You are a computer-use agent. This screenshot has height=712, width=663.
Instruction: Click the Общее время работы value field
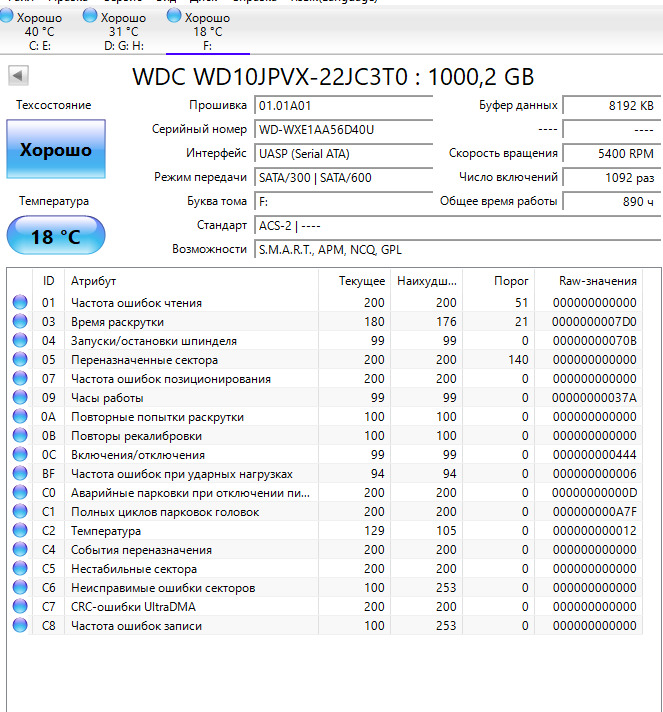tap(611, 202)
